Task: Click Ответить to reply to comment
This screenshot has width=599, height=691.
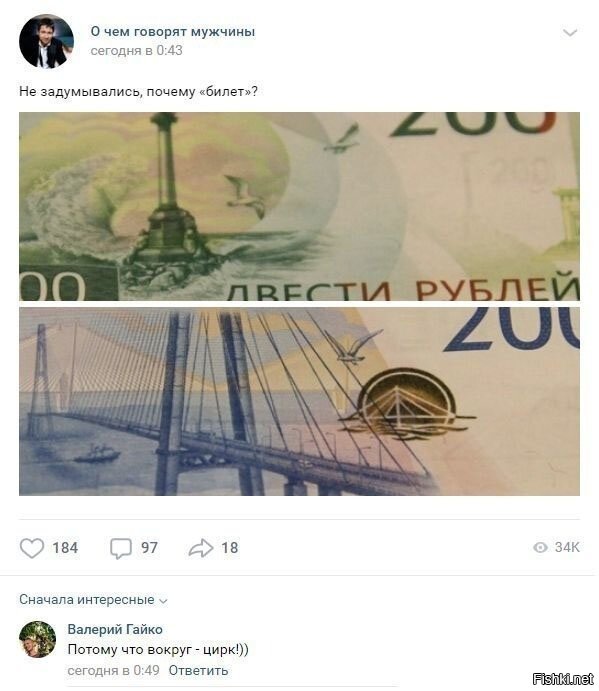Action: click(x=198, y=670)
